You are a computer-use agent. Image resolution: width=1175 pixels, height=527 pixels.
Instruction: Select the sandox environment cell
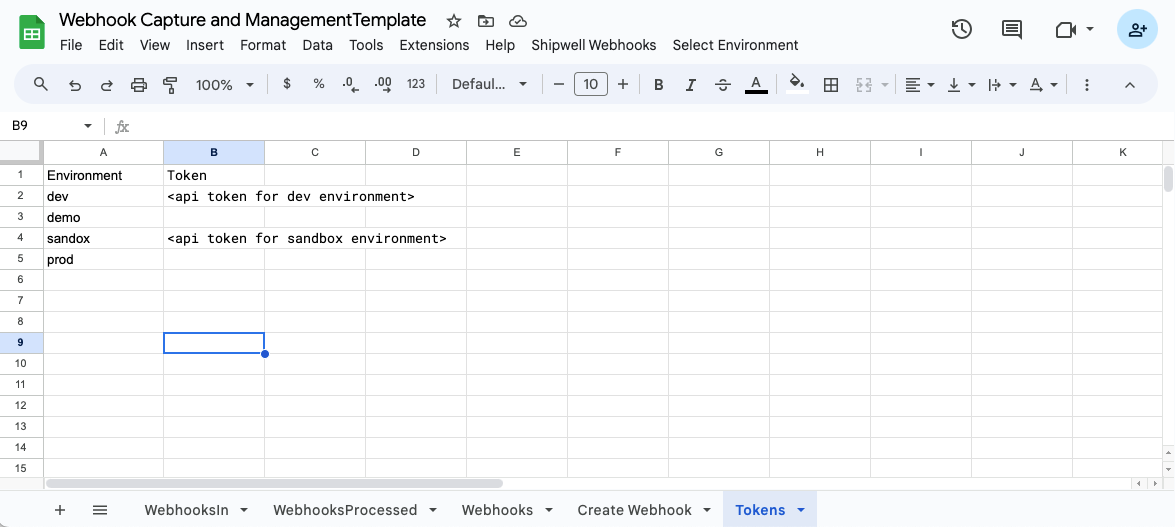point(103,238)
